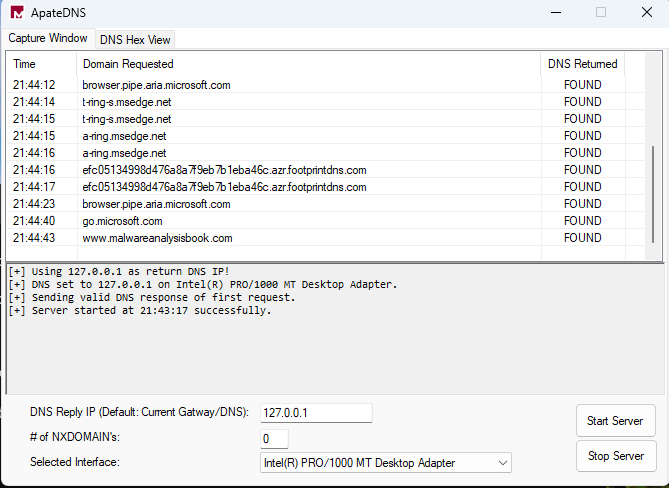
Task: Select a-ring.msedge.net row at 21:44:16
Action: 325,152
